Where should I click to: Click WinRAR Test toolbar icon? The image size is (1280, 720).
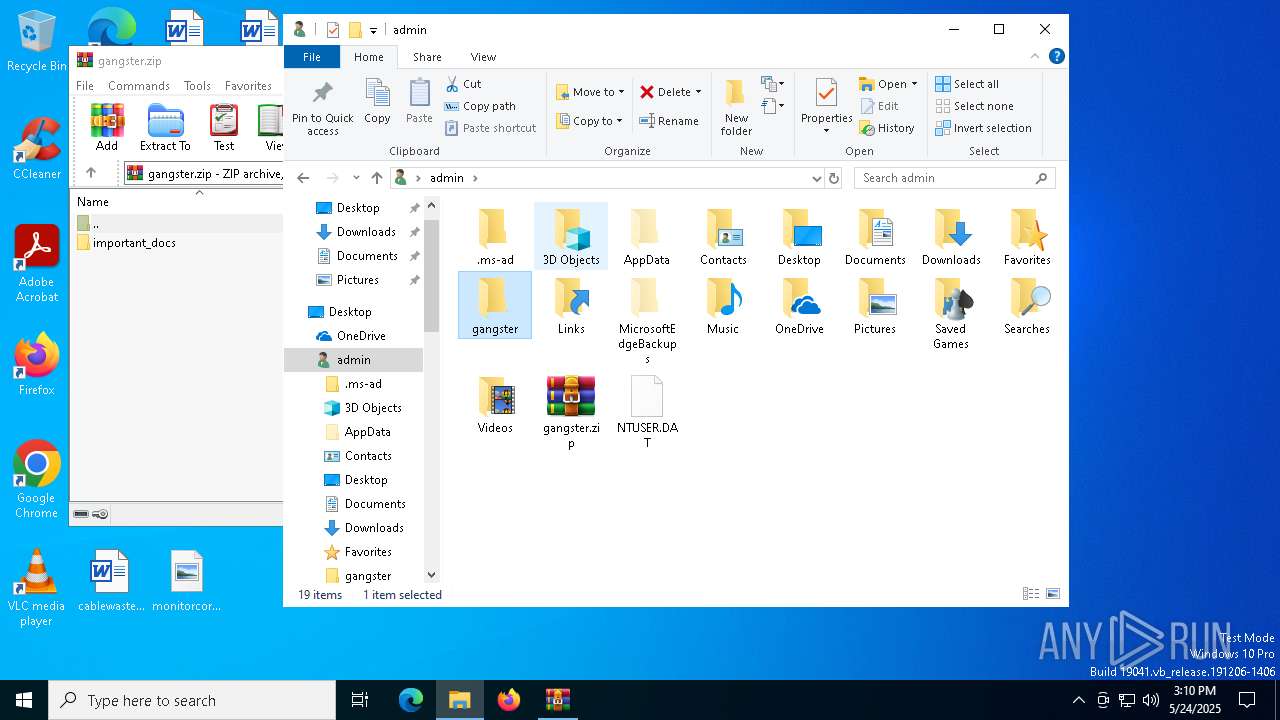[x=224, y=127]
